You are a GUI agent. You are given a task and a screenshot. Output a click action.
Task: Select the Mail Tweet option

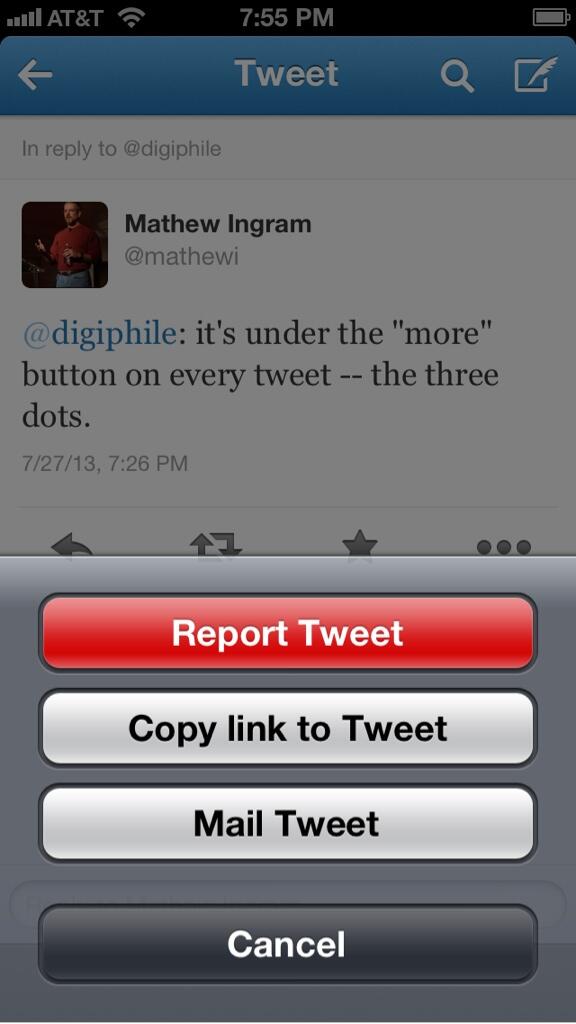click(x=287, y=823)
